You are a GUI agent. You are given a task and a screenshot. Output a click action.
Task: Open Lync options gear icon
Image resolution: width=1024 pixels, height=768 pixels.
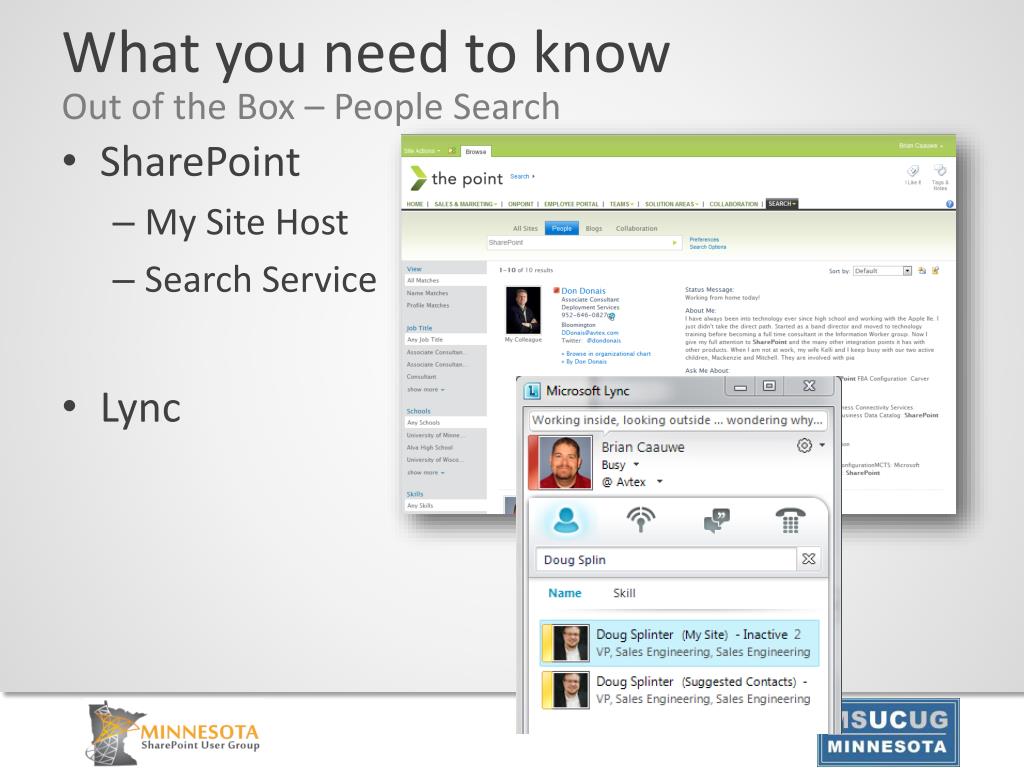[x=805, y=445]
